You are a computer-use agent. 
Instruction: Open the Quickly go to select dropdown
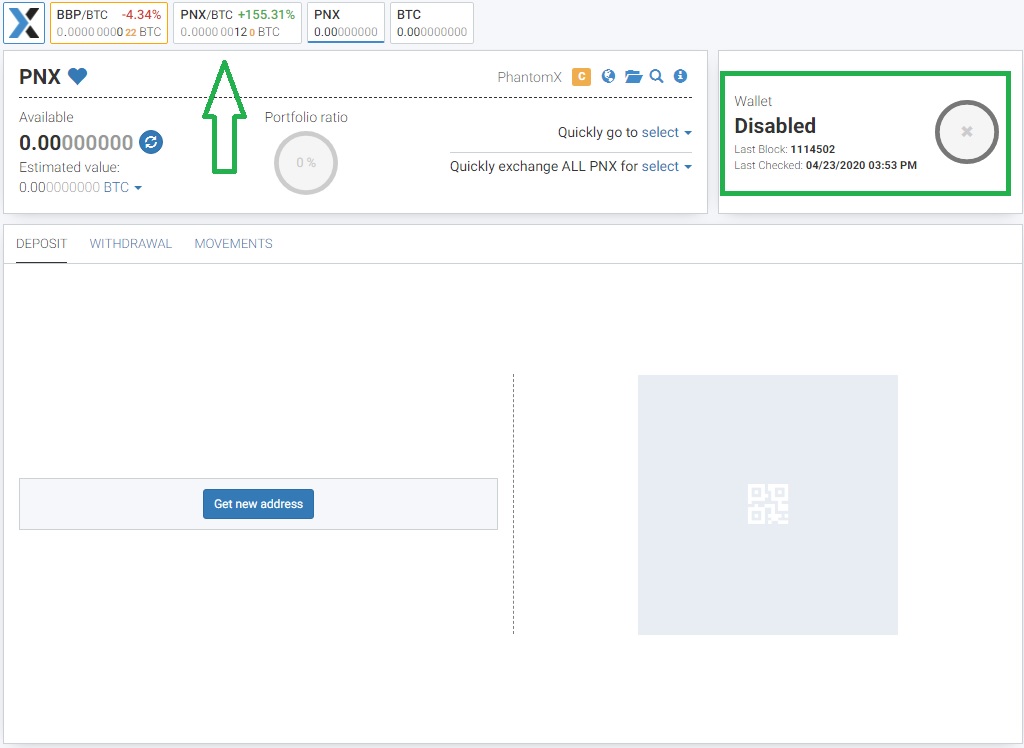[x=667, y=133]
